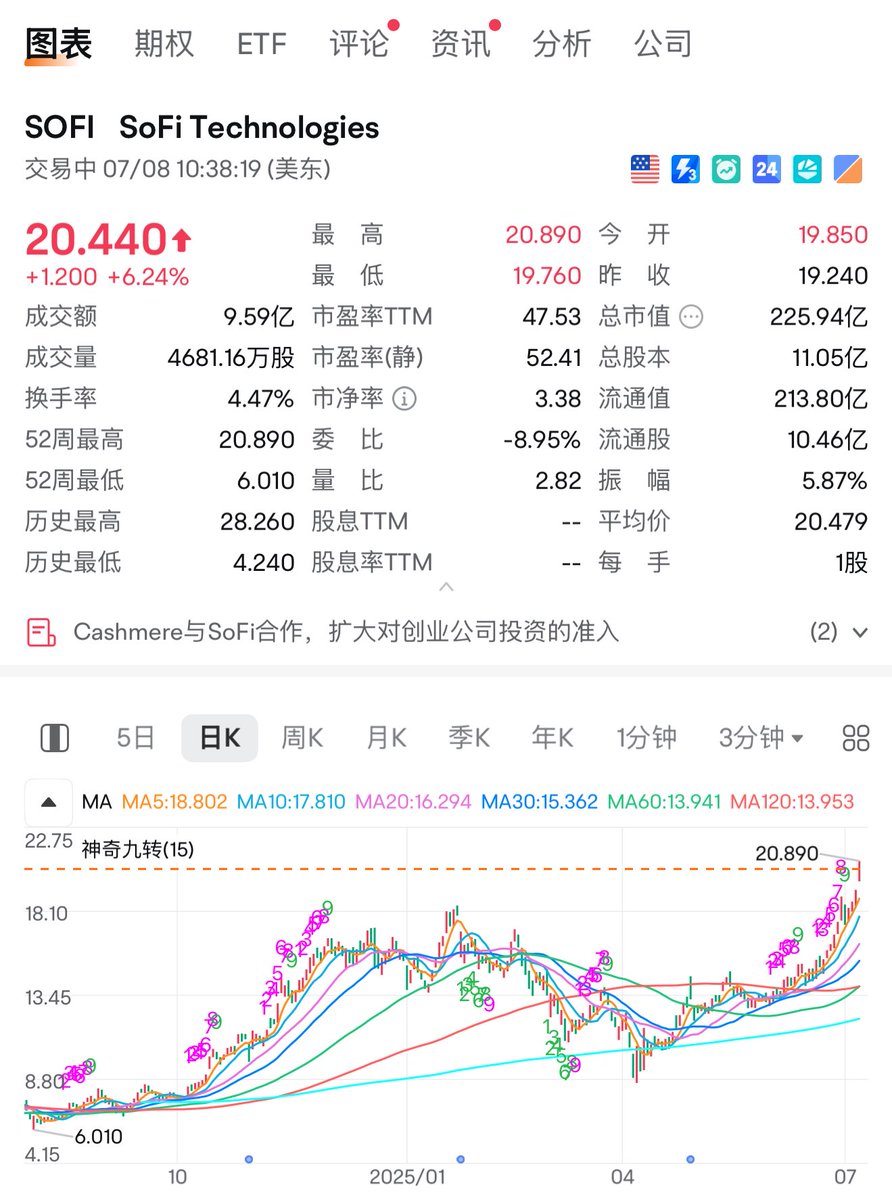Open the teal alarm clock icon

pos(726,169)
